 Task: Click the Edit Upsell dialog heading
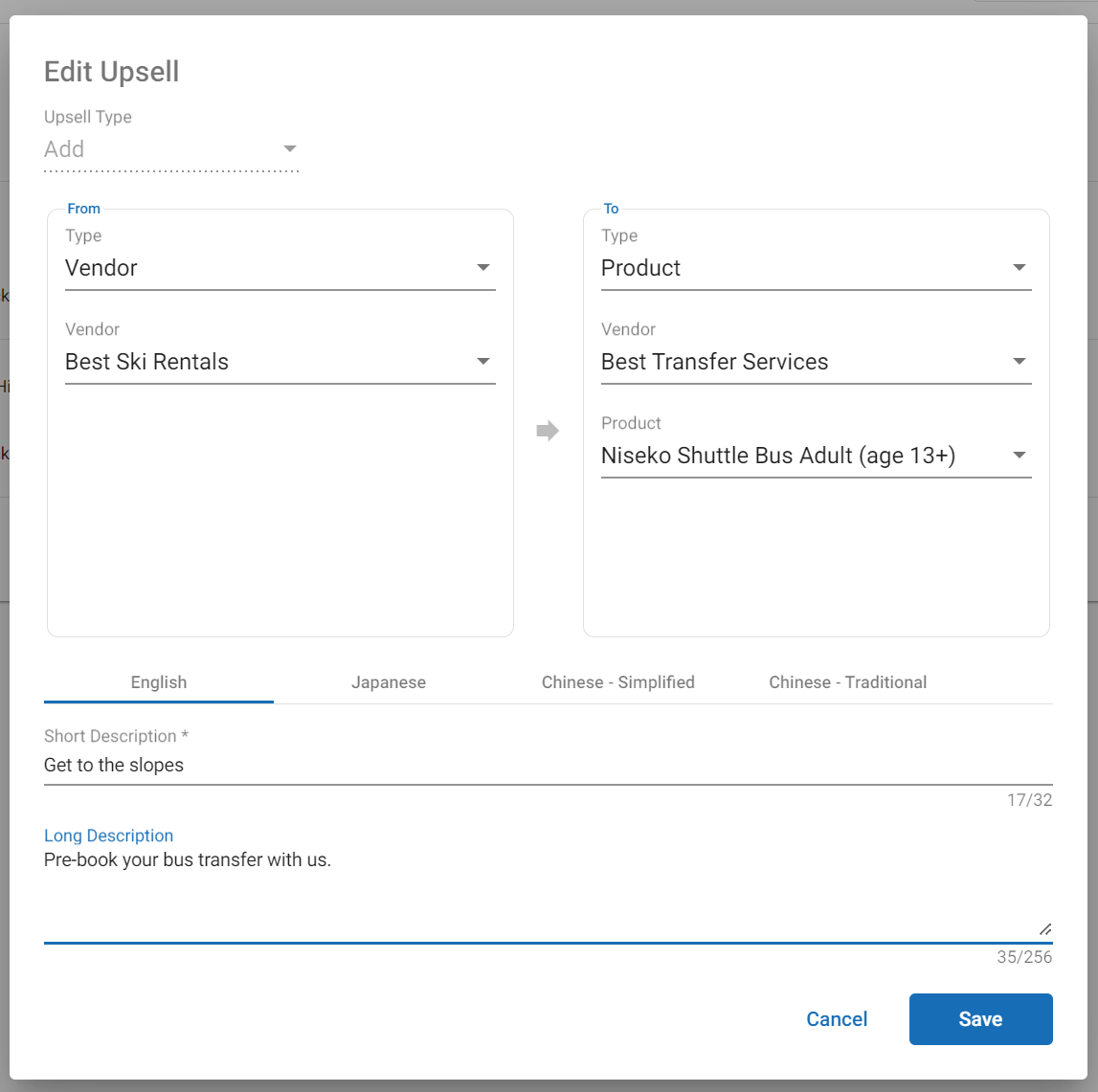pyautogui.click(x=112, y=72)
